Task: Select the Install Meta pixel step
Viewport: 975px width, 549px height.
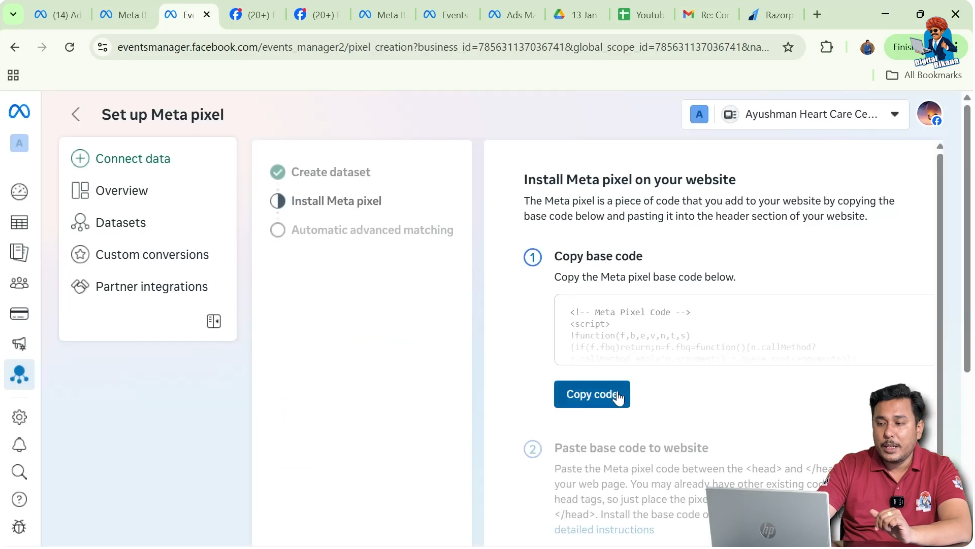Action: (336, 201)
